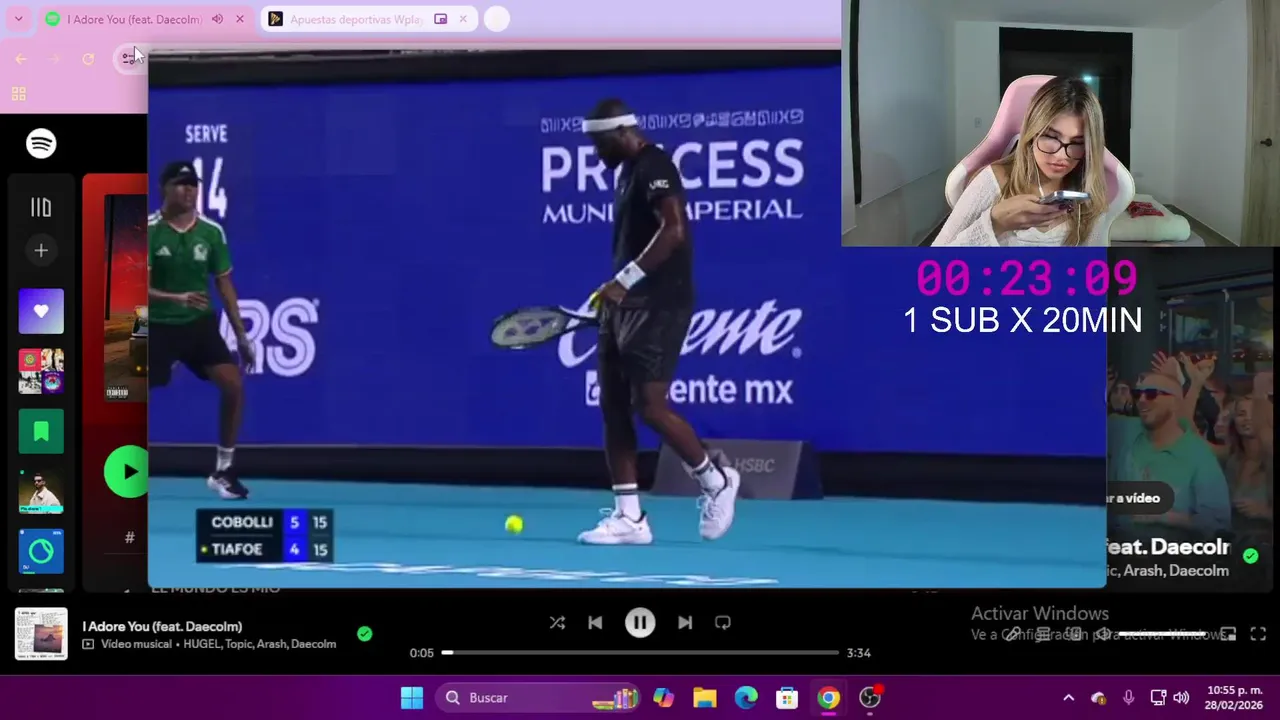Skip to the next track
1280x720 pixels.
(x=685, y=622)
